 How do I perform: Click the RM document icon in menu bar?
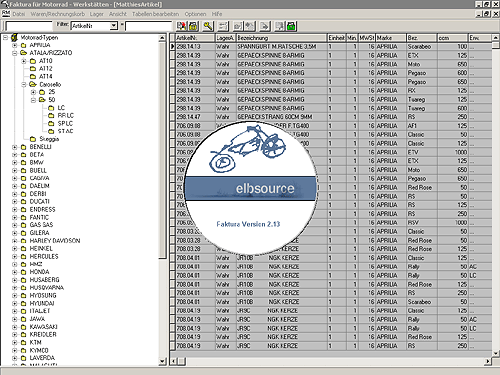[x=6, y=14]
